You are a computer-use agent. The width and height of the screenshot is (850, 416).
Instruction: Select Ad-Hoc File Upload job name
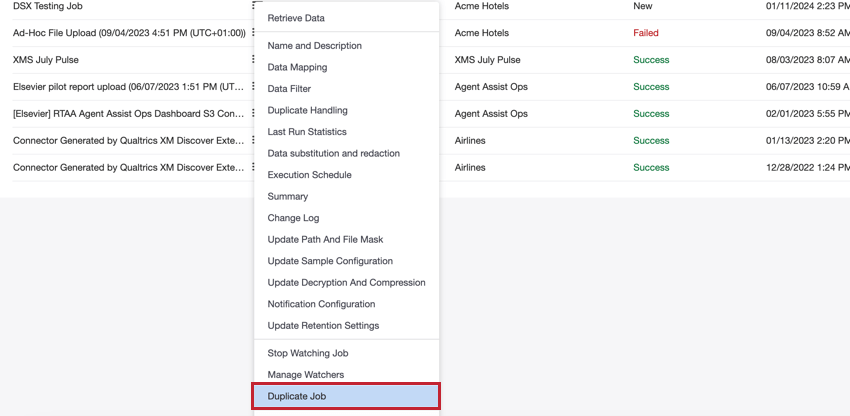(x=129, y=33)
